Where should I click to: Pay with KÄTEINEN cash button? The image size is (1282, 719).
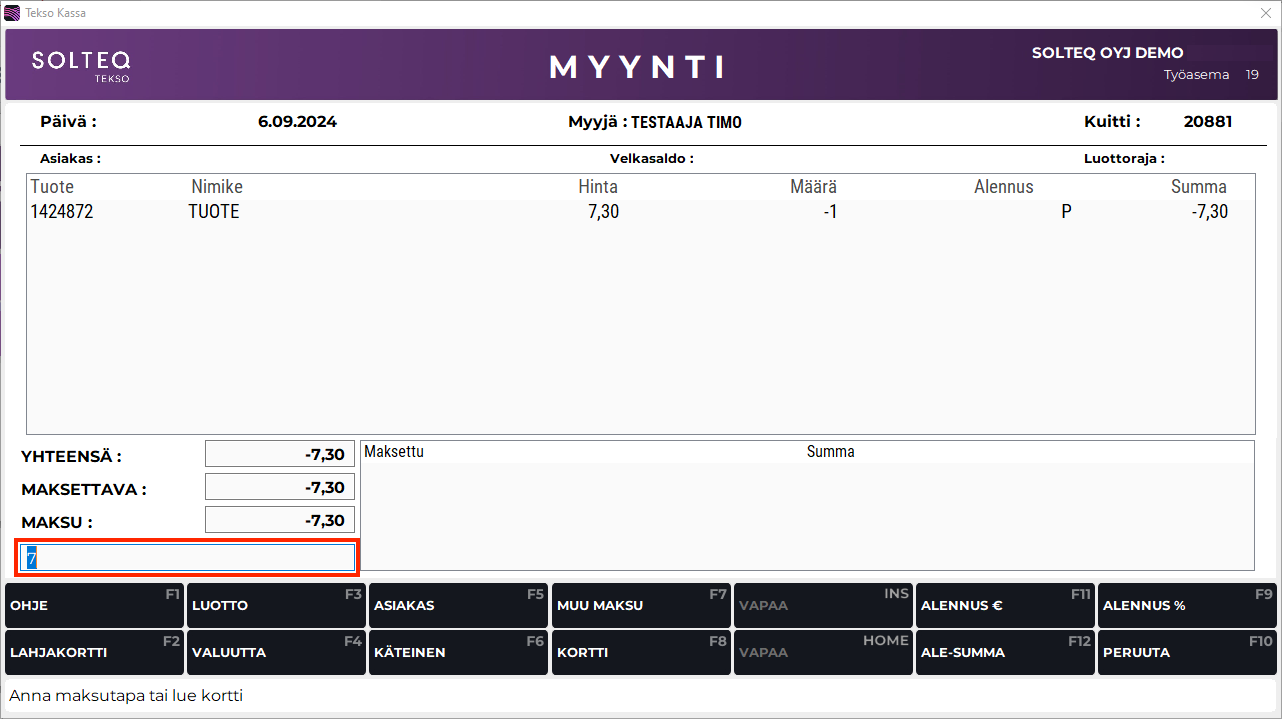click(x=458, y=652)
